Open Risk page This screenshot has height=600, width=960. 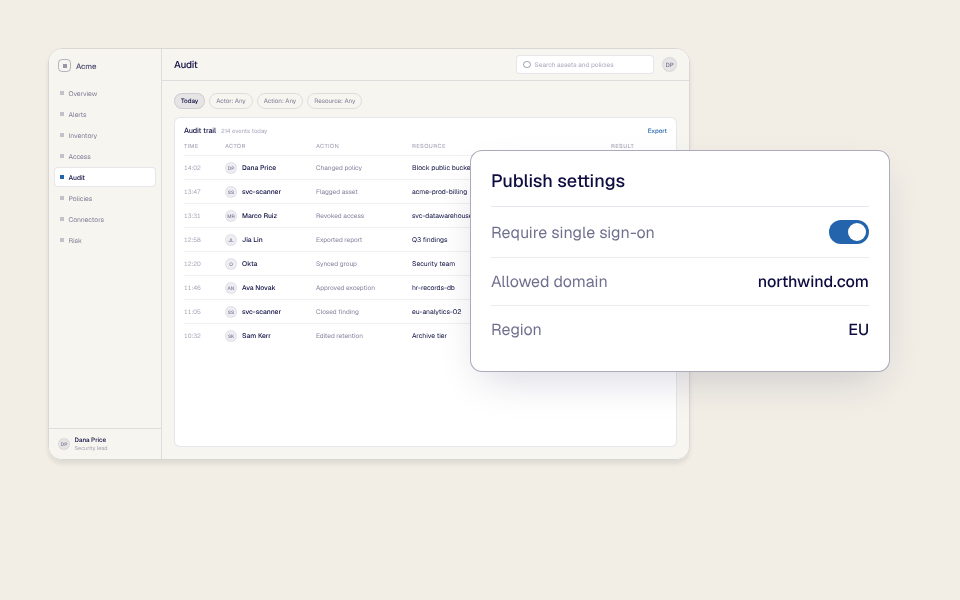point(105,240)
